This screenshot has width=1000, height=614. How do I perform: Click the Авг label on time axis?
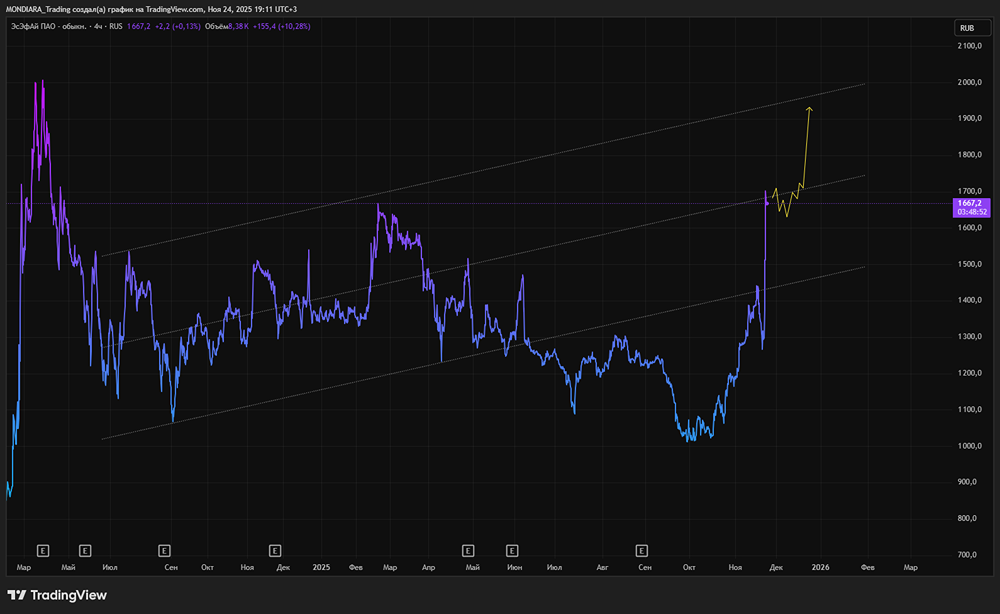click(x=602, y=567)
